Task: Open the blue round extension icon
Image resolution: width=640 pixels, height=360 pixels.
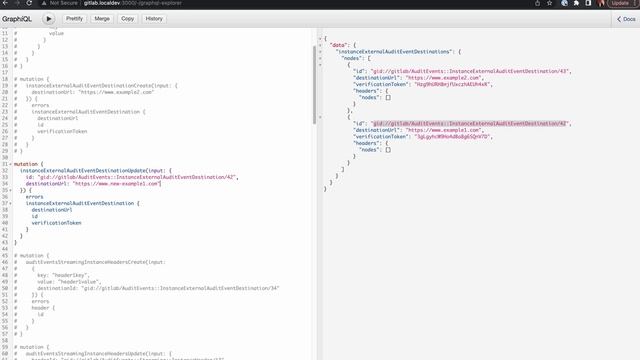Action: pos(564,3)
